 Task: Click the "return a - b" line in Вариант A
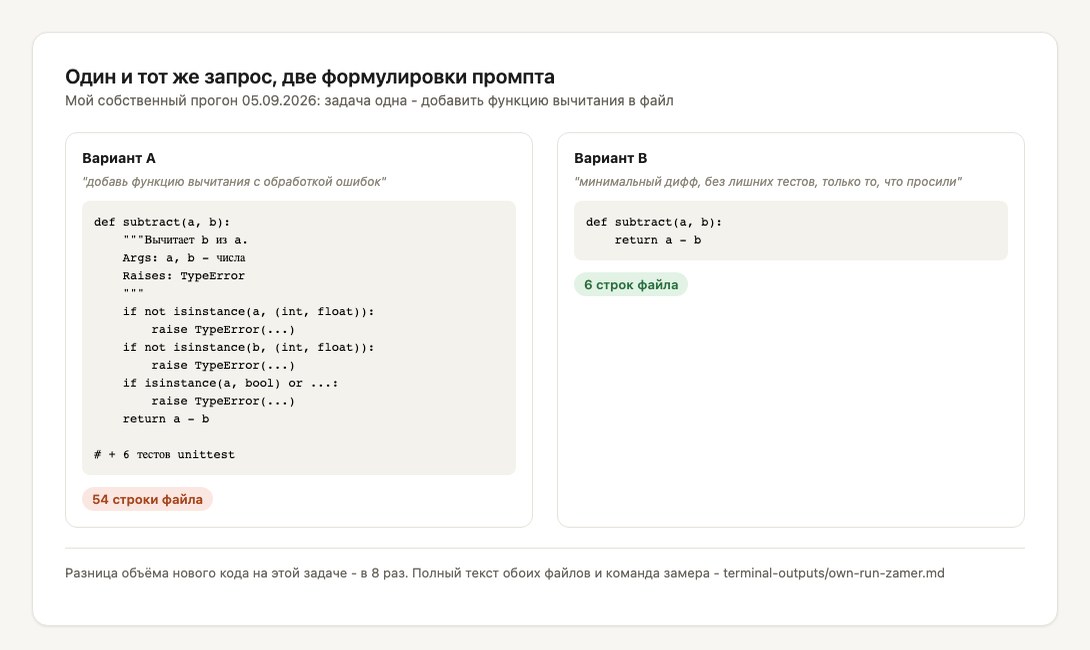pos(165,419)
